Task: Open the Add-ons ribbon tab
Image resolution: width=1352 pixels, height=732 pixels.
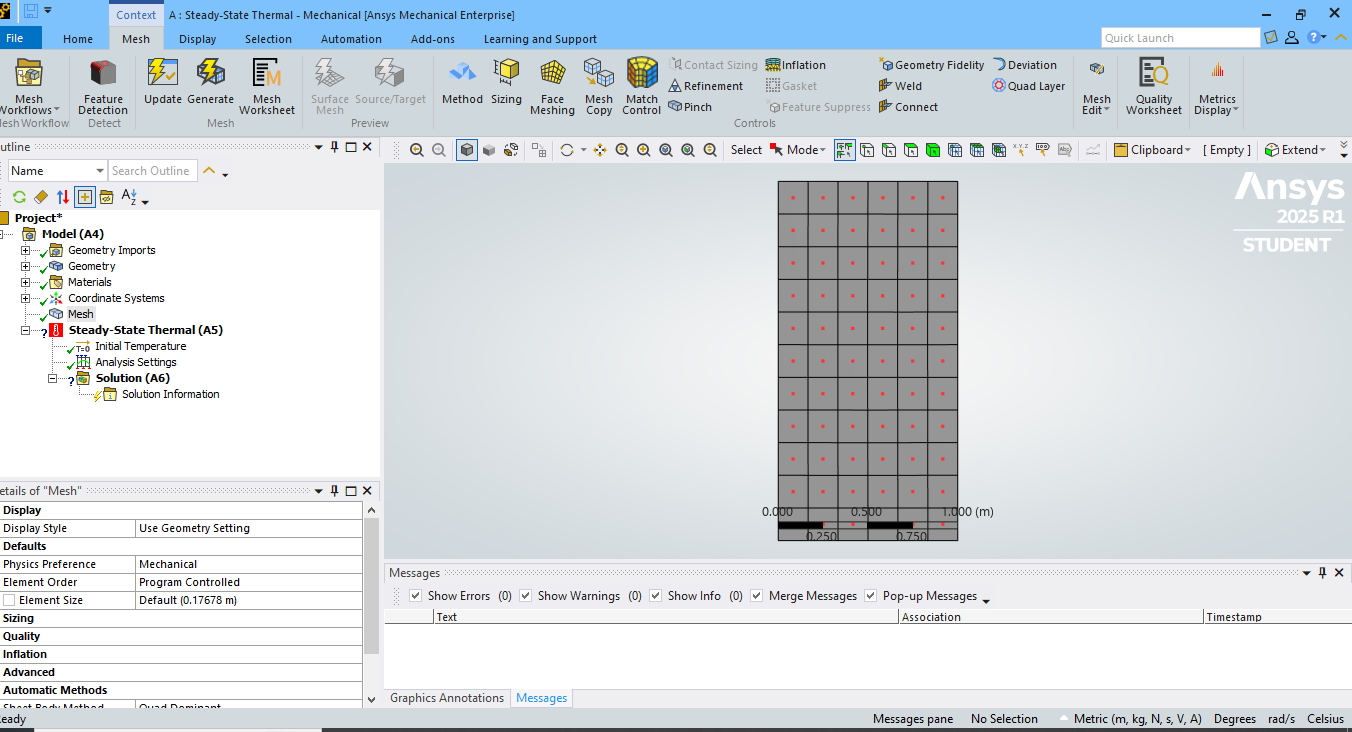Action: 433,39
